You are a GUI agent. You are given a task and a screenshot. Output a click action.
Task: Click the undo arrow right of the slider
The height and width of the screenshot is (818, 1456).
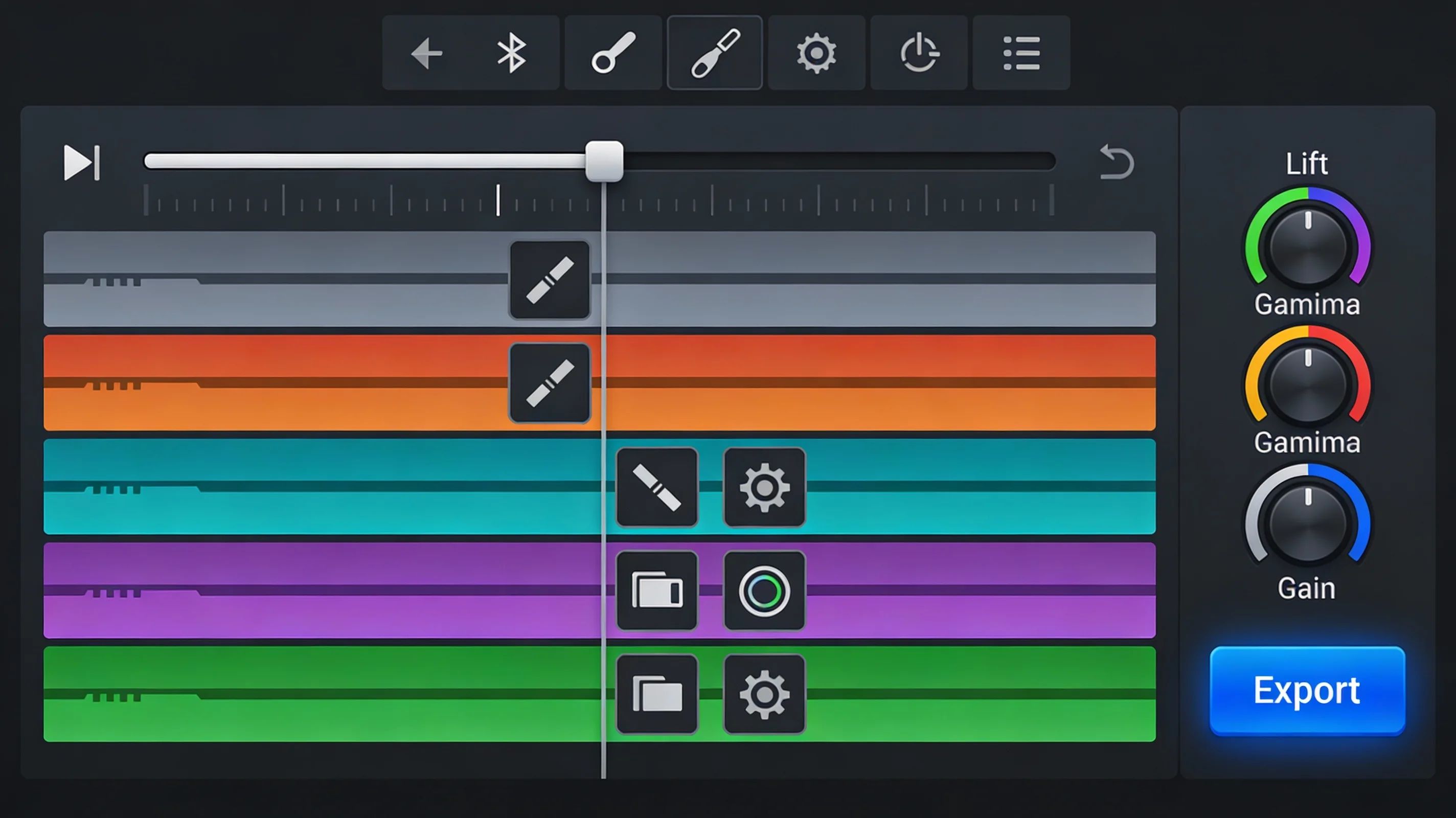coord(1117,162)
